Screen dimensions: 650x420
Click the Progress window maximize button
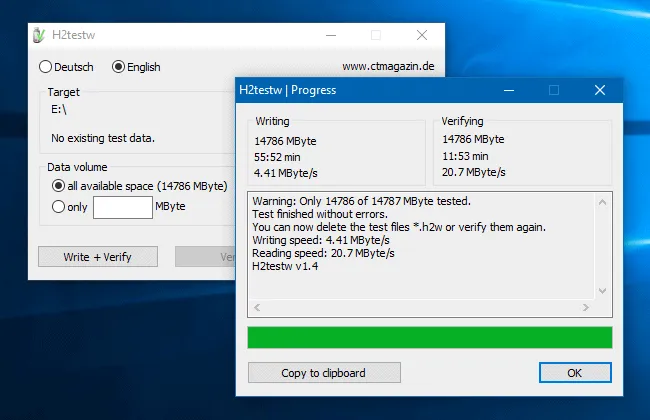[x=554, y=90]
